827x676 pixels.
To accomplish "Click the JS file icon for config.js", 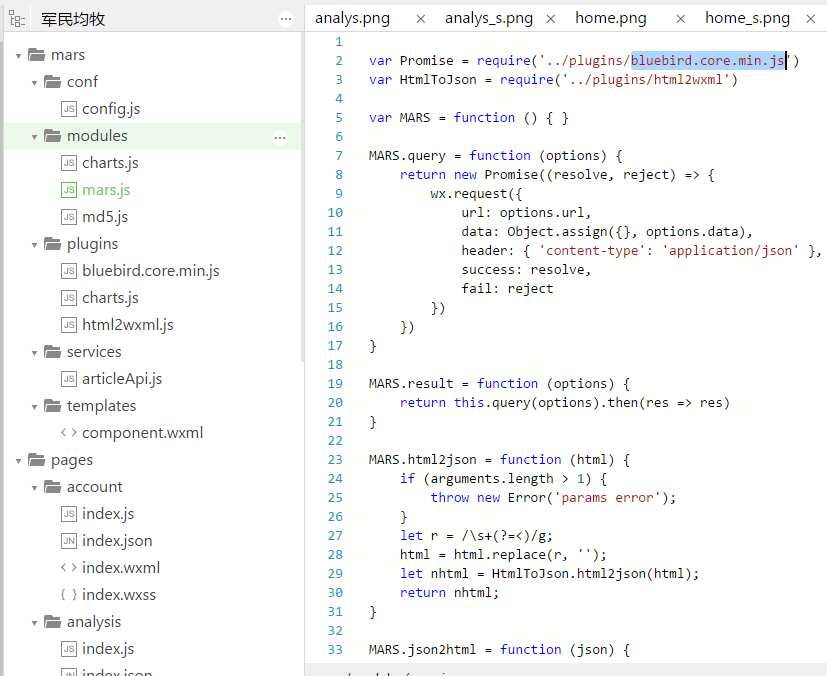I will pos(68,109).
